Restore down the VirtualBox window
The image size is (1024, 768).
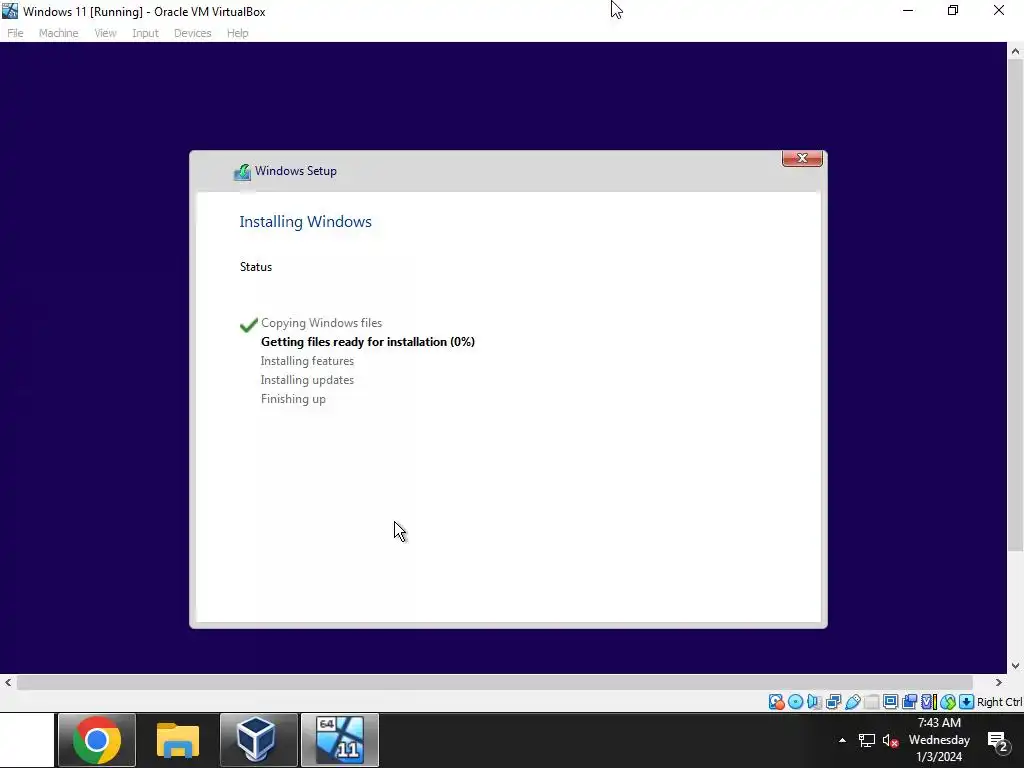(x=953, y=10)
